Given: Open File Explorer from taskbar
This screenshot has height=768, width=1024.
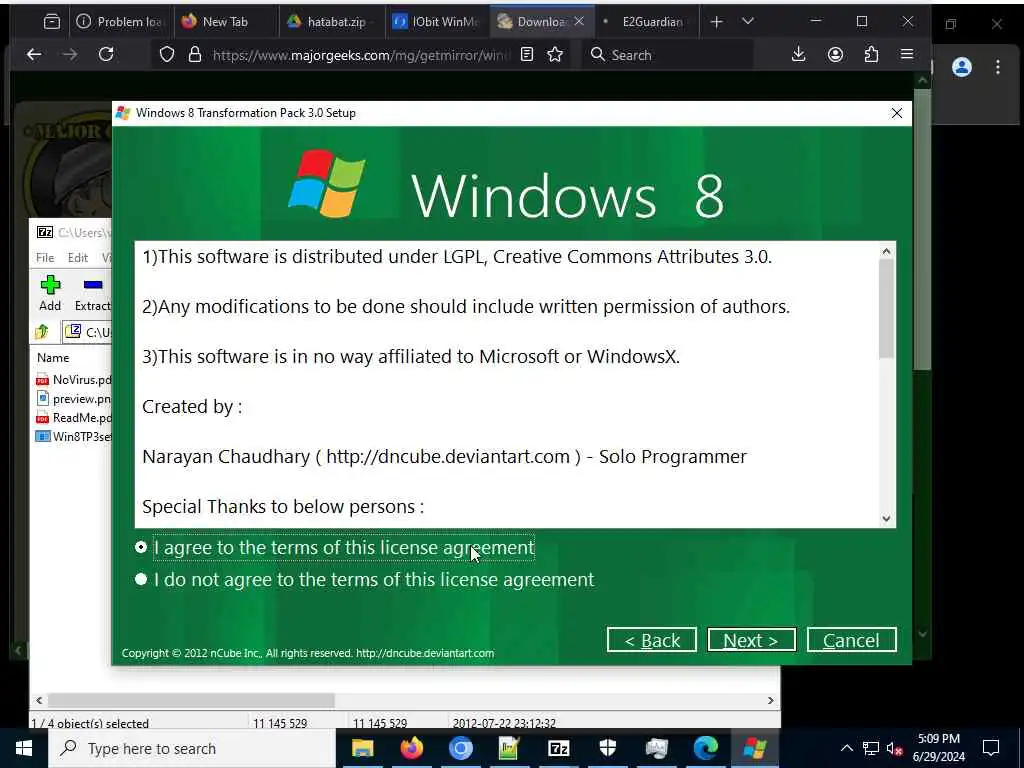Looking at the screenshot, I should click(x=362, y=748).
